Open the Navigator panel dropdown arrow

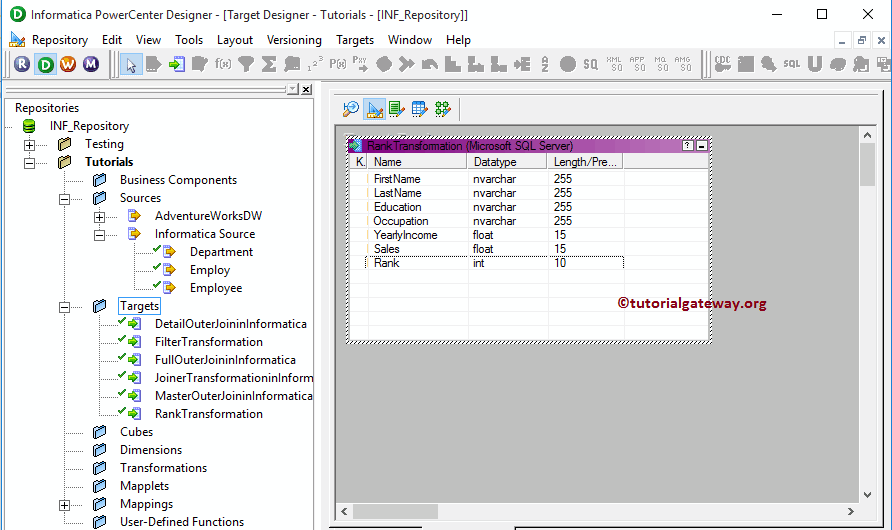click(x=292, y=89)
